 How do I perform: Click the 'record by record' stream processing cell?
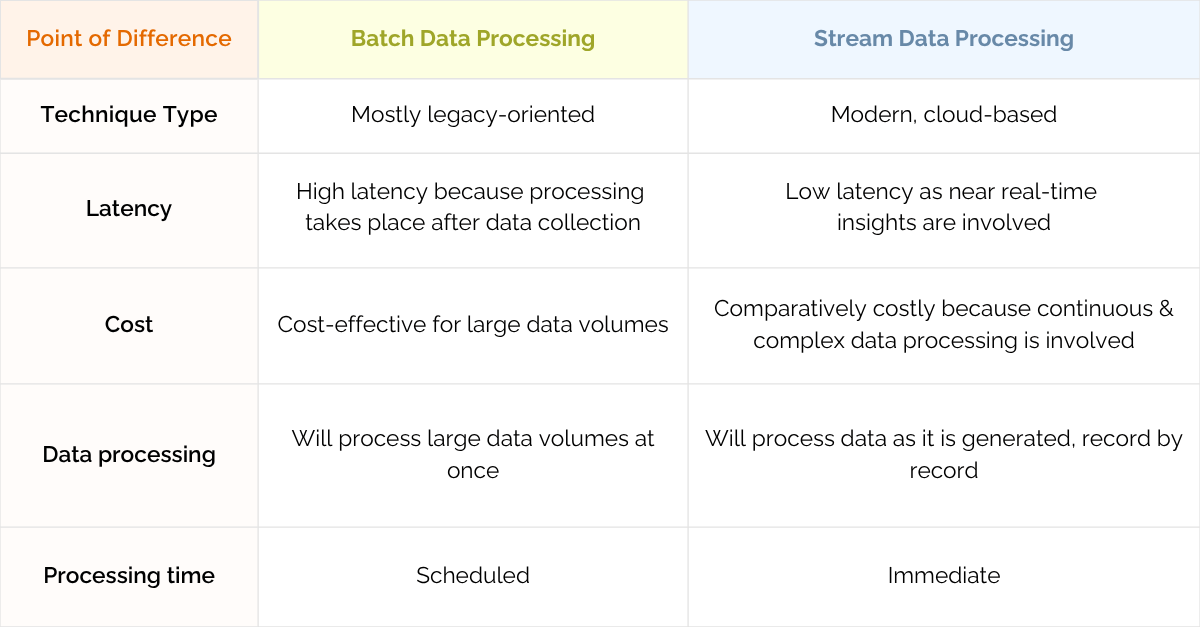[944, 455]
